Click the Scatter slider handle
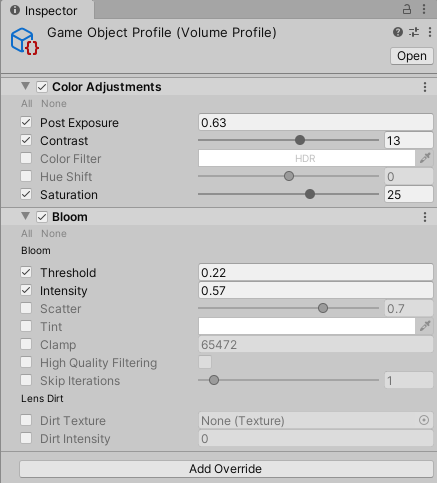This screenshot has height=483, width=437. click(x=323, y=308)
